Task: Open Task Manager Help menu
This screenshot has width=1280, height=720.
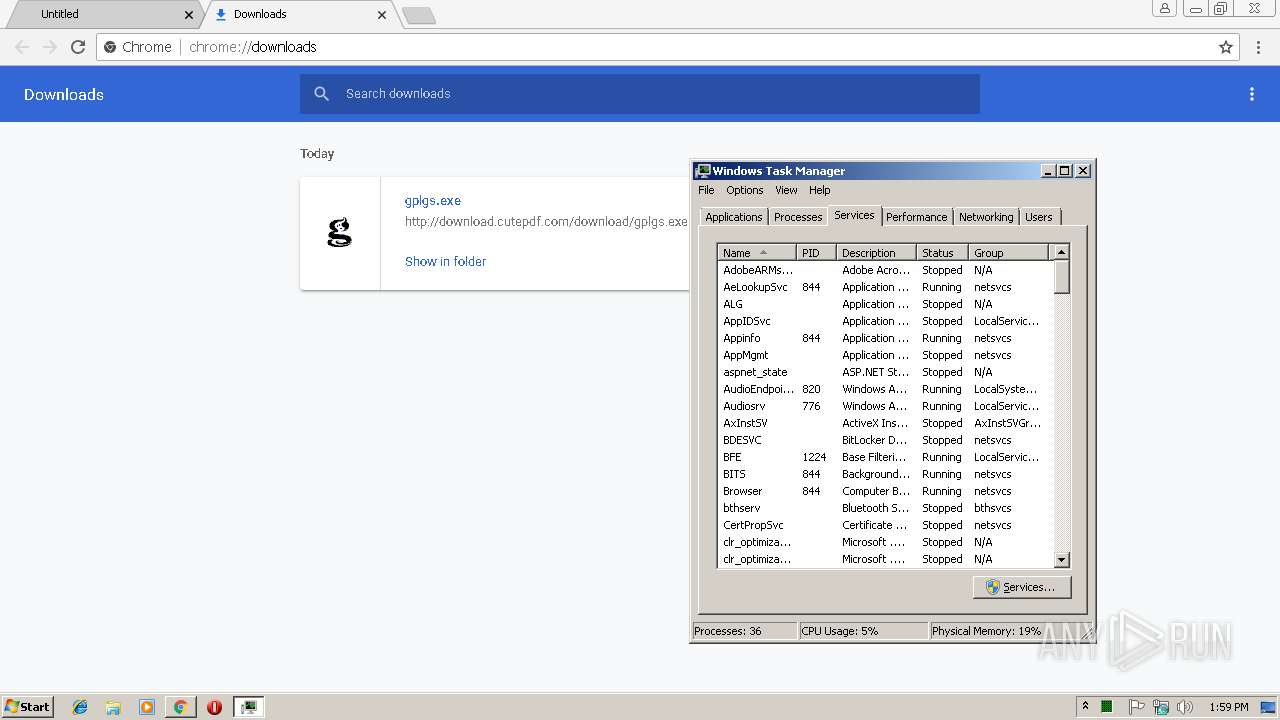Action: click(819, 190)
